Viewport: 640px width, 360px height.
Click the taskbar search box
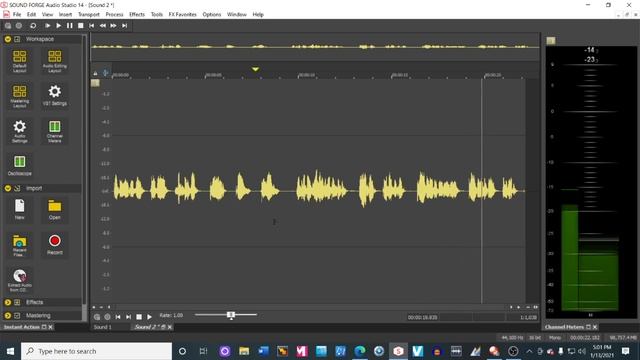pyautogui.click(x=97, y=351)
